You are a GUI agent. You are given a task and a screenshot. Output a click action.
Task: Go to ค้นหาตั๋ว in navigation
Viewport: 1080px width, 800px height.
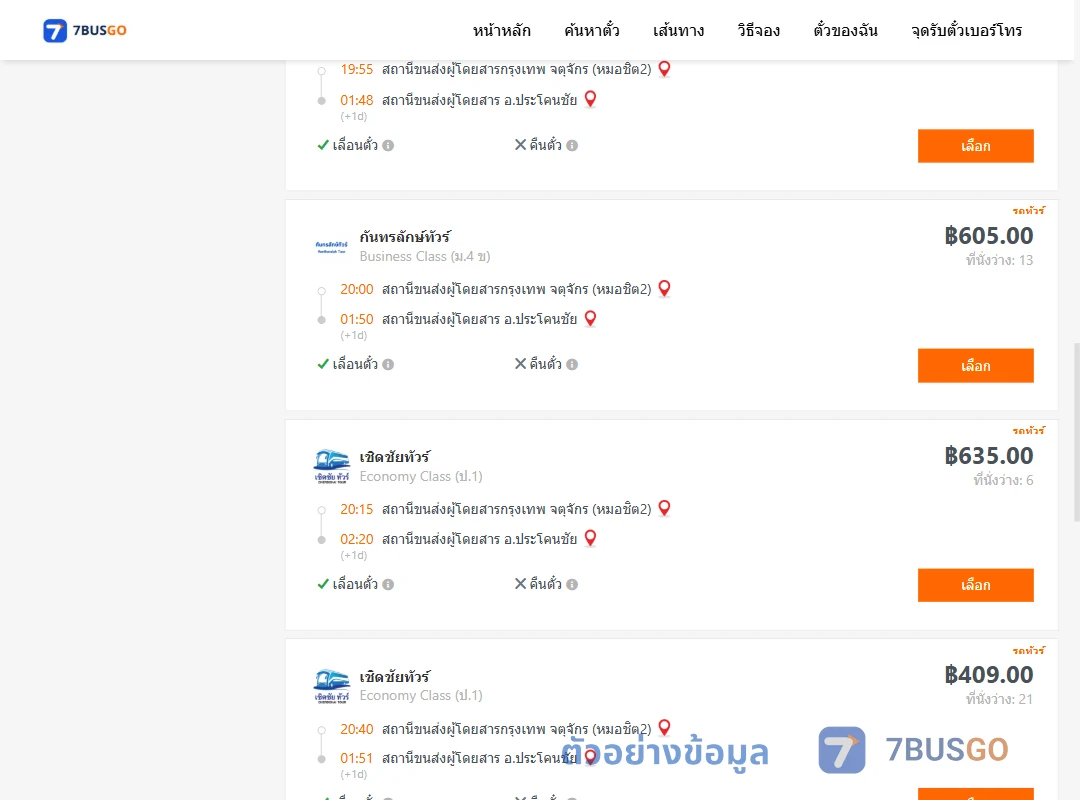pos(592,30)
